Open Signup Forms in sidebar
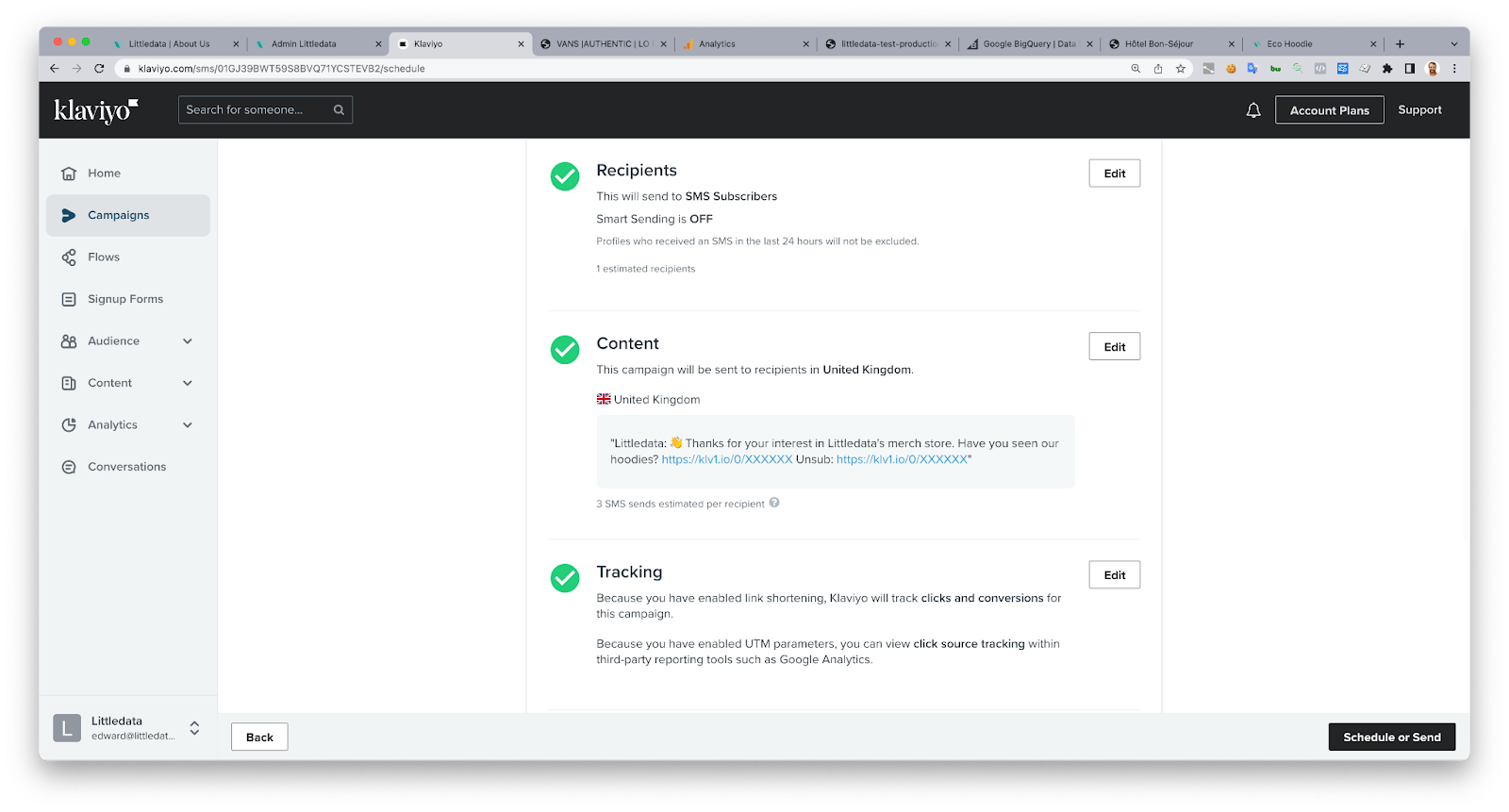Screen dimensions: 1509x812 pos(128,299)
